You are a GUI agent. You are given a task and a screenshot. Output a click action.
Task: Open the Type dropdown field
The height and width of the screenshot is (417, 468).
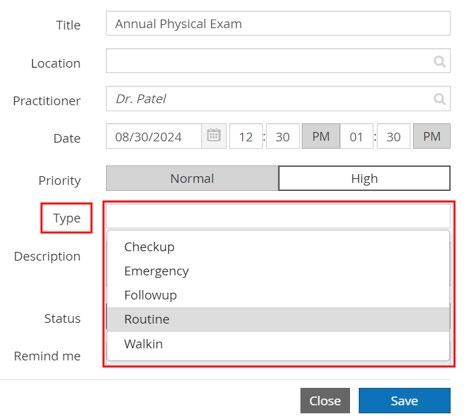[x=278, y=216]
